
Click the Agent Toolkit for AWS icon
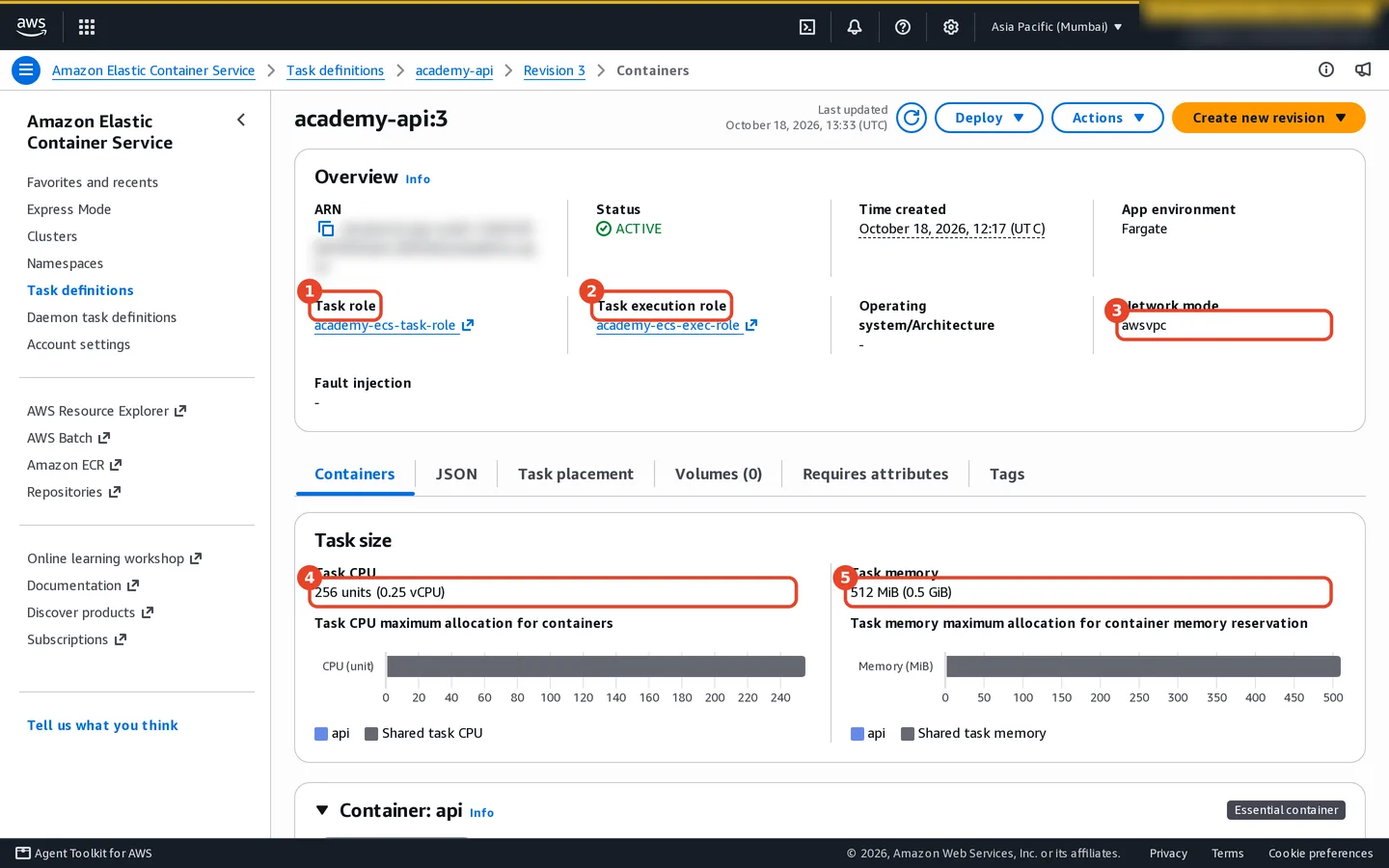pyautogui.click(x=23, y=854)
